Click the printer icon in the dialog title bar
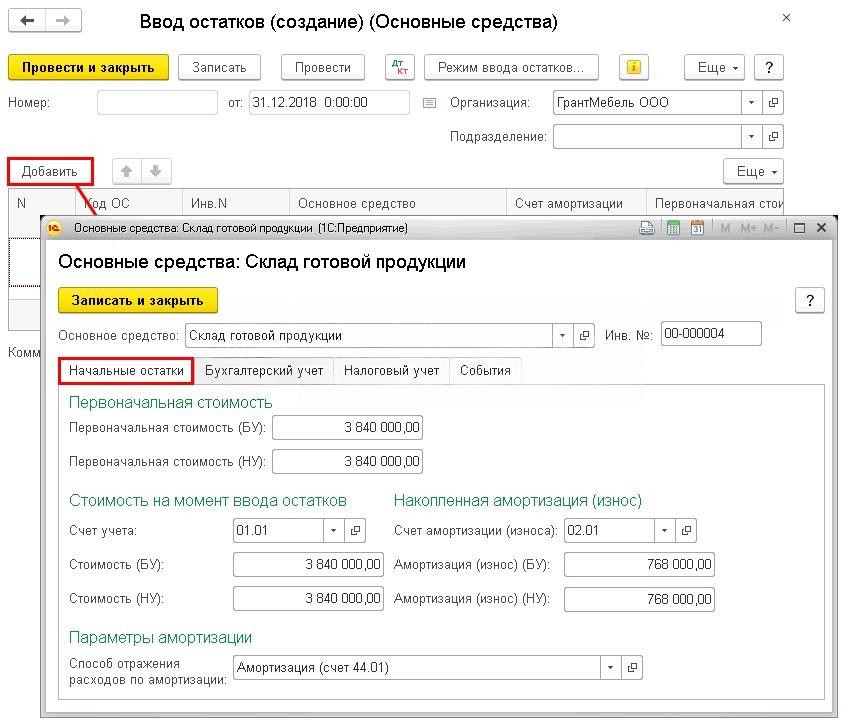Screen dimensions: 843x725 [647, 228]
